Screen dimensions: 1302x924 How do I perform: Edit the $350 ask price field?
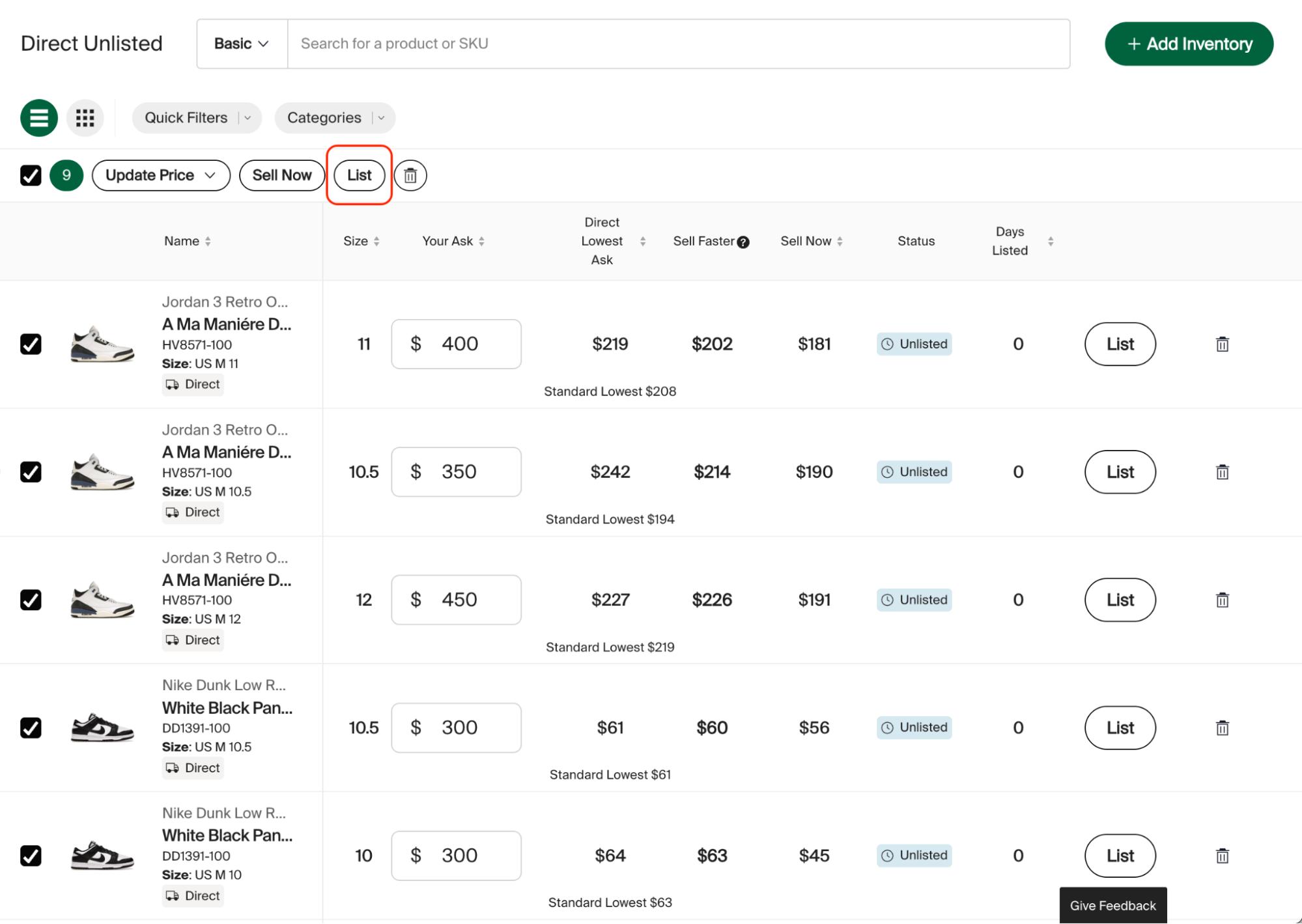click(456, 472)
